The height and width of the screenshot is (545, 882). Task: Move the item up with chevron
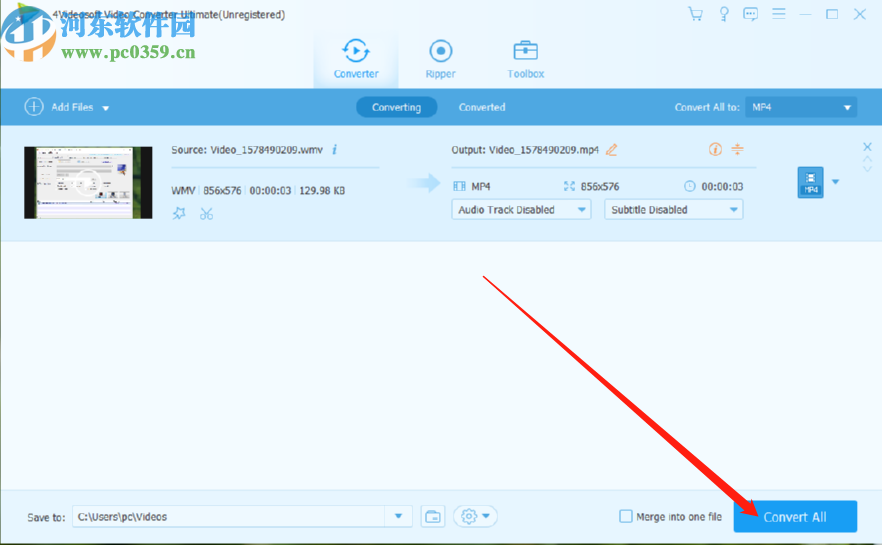867,159
